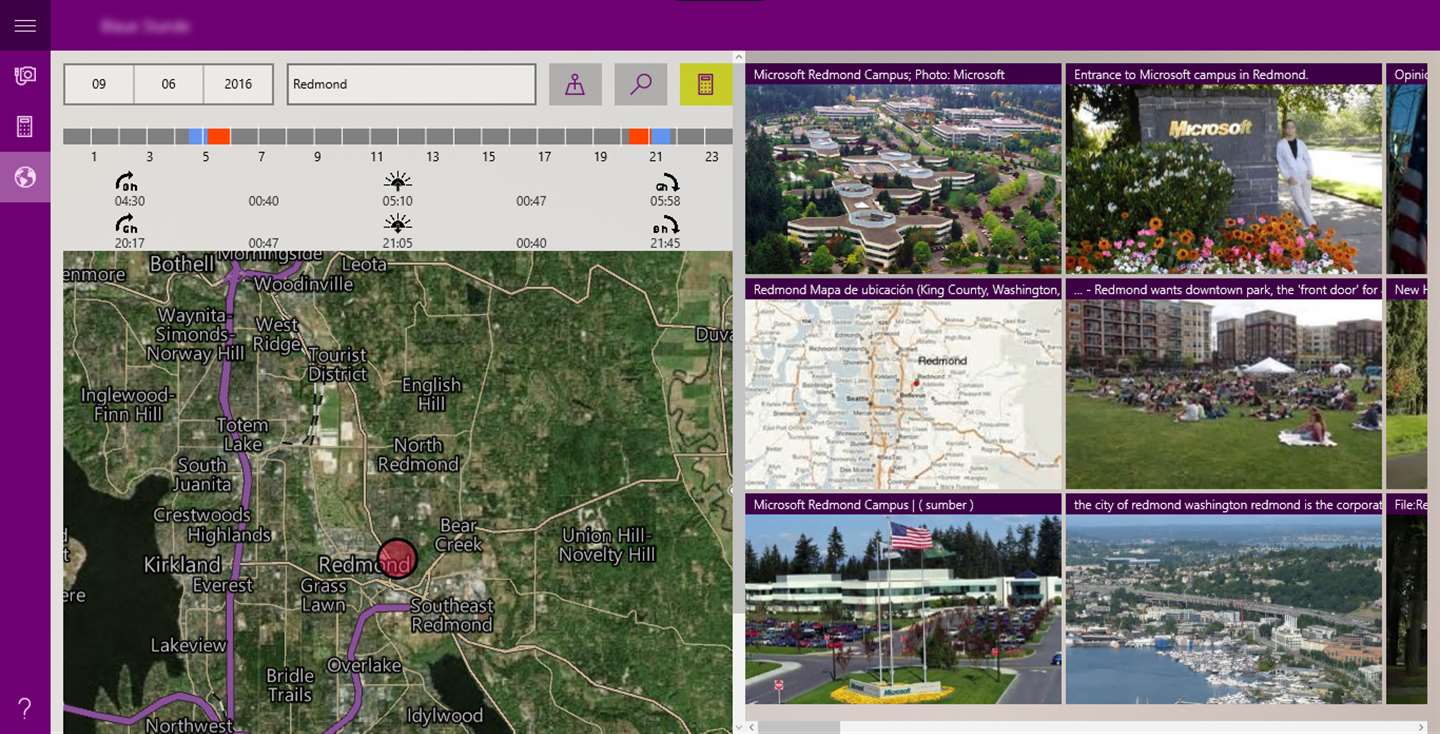Click the sunrise icon above 05:10

pos(397,181)
